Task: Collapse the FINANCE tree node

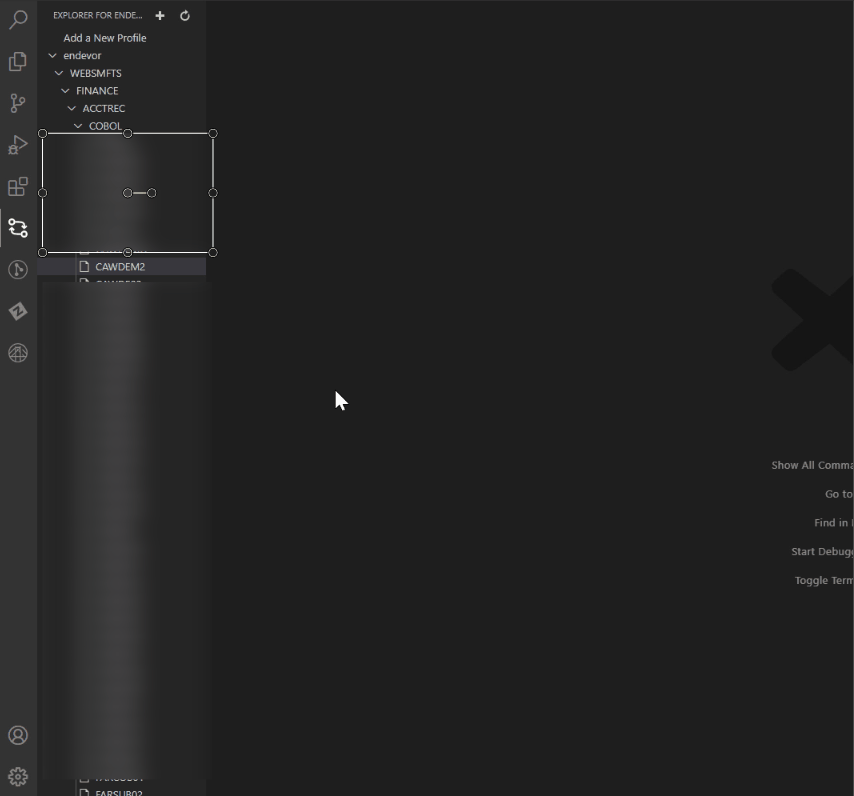Action: pos(66,91)
